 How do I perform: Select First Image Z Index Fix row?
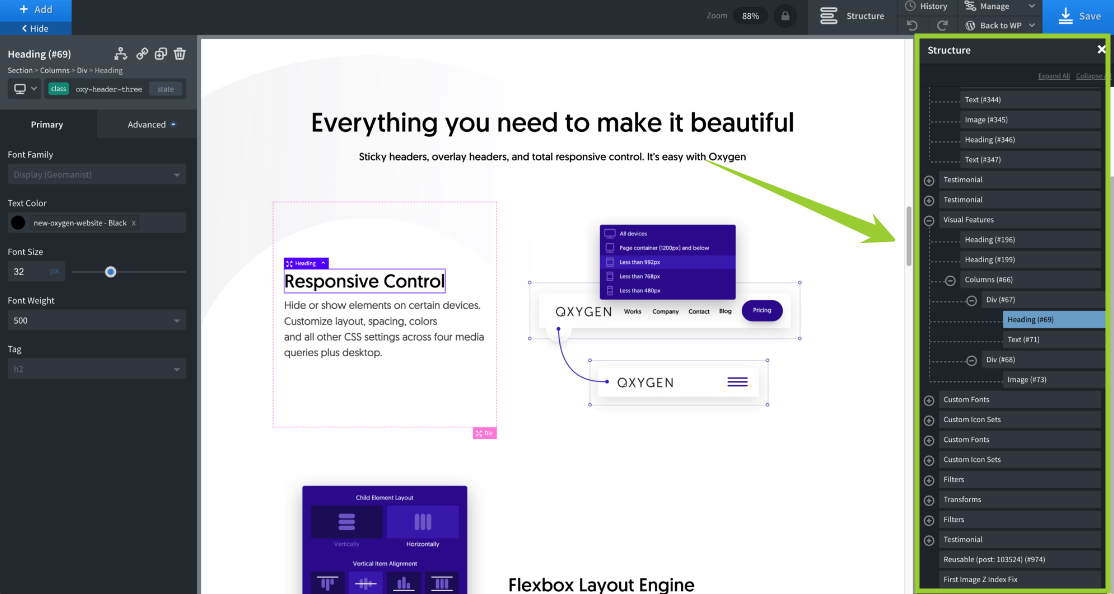1020,579
